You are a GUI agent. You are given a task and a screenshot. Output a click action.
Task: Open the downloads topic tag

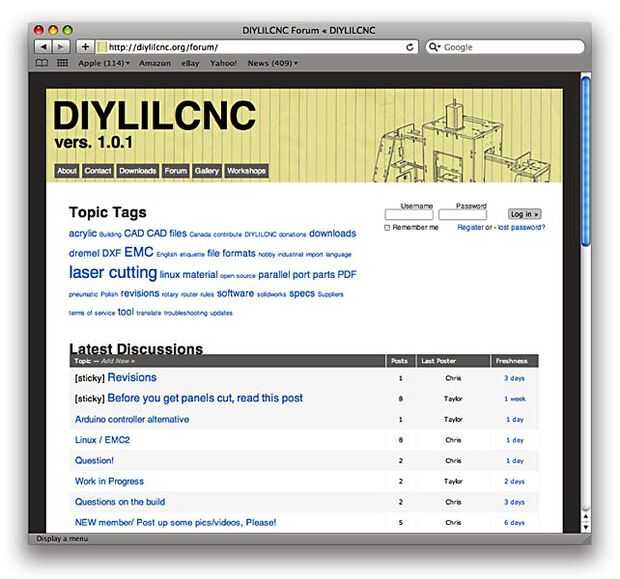pos(333,233)
